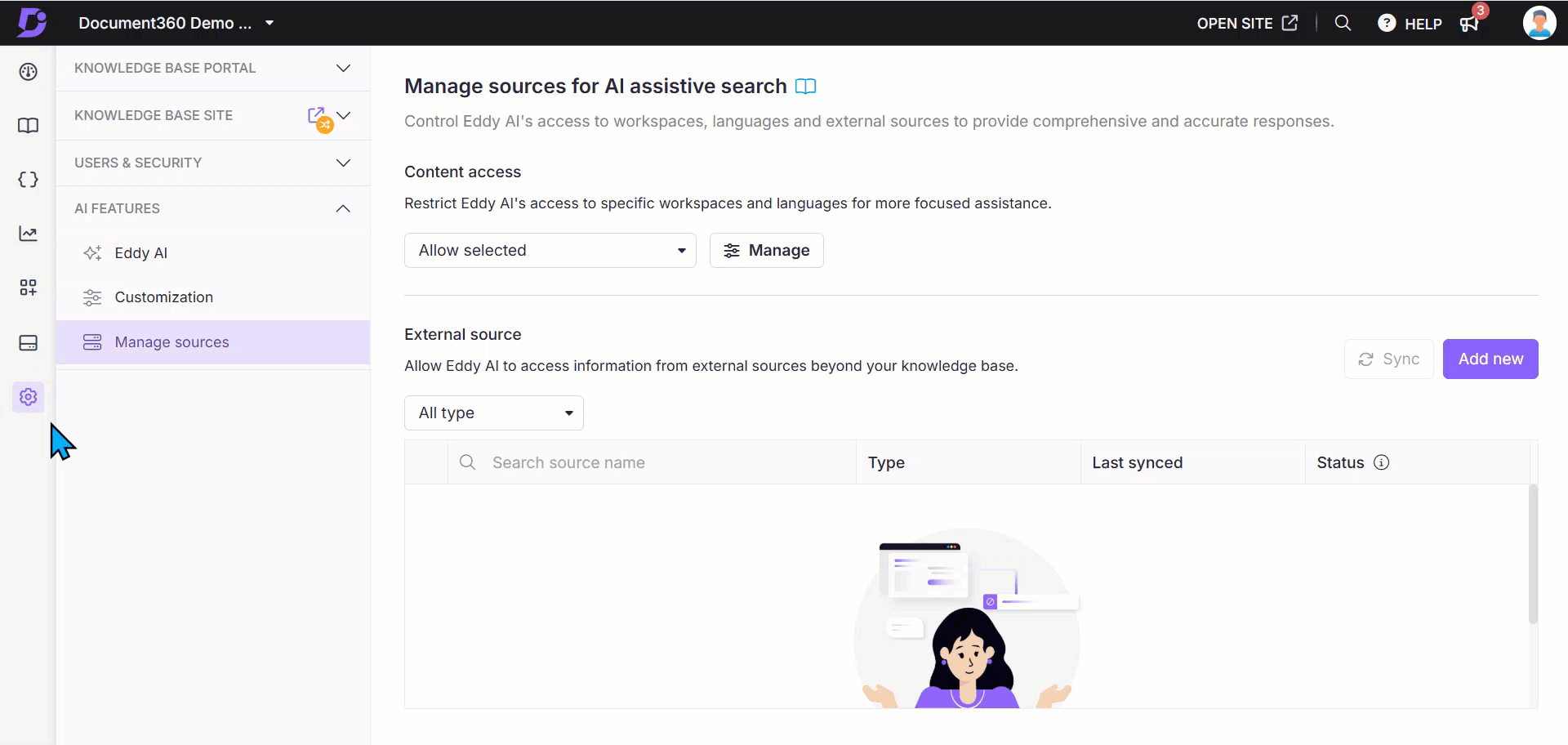Click the search icon in source name field
Viewport: 1568px width, 745px height.
coord(468,462)
